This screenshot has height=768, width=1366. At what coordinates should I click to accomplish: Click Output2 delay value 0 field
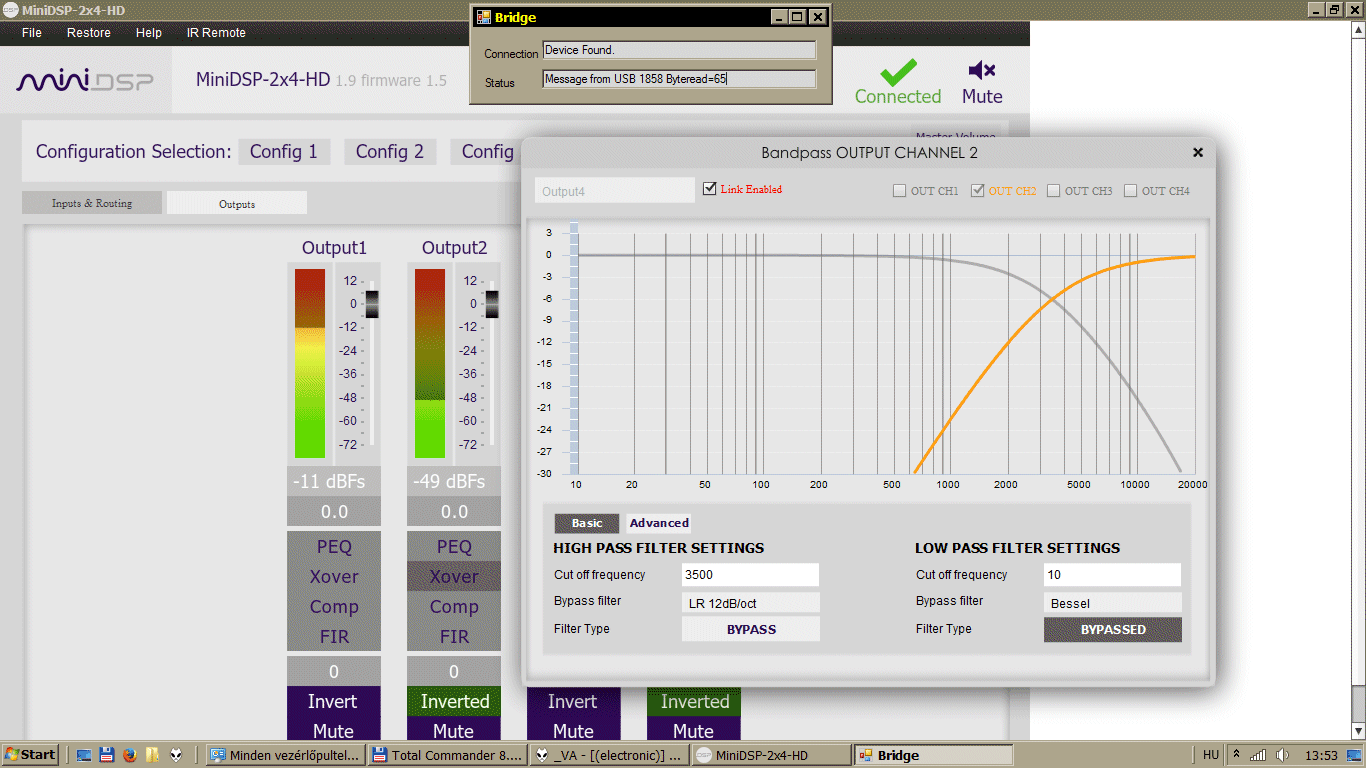(454, 671)
